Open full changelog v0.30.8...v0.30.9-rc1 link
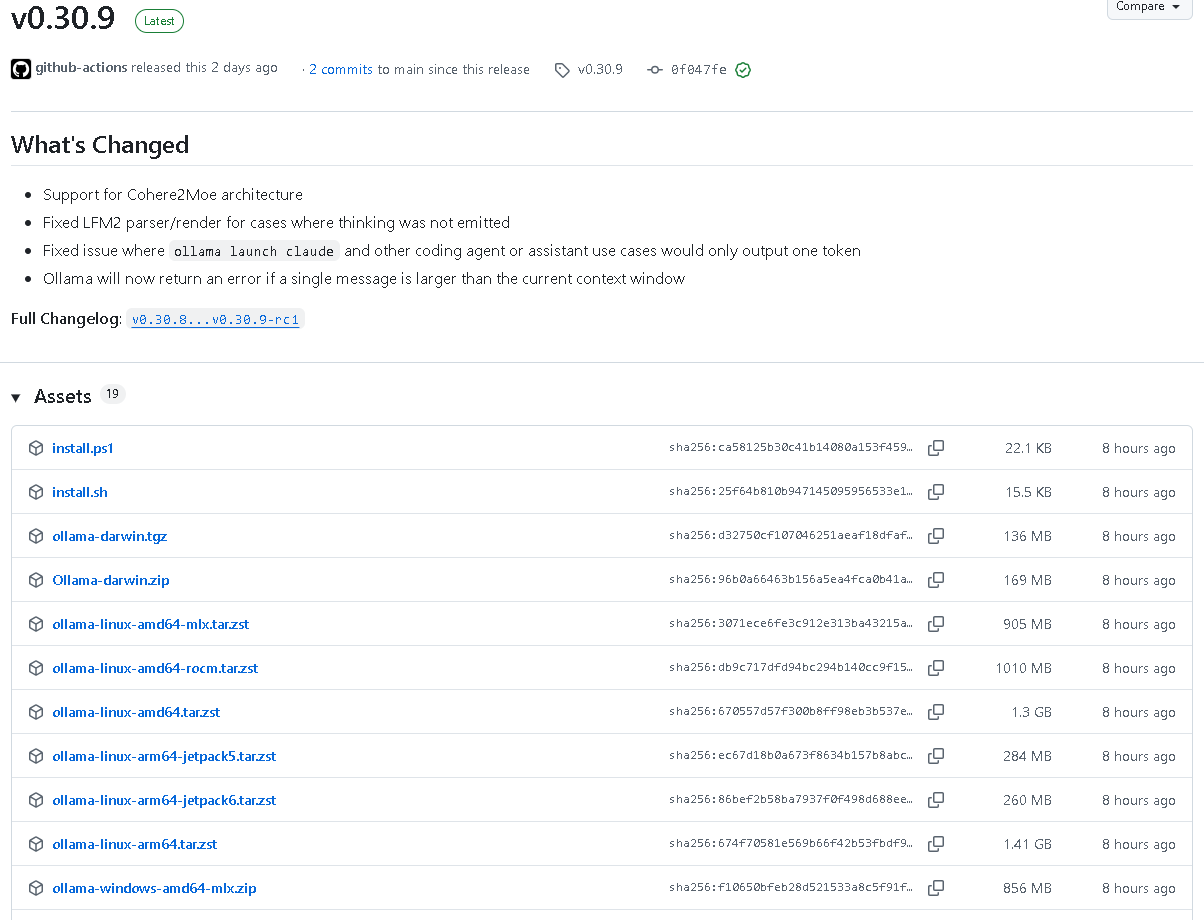The image size is (1204, 920). tap(216, 320)
